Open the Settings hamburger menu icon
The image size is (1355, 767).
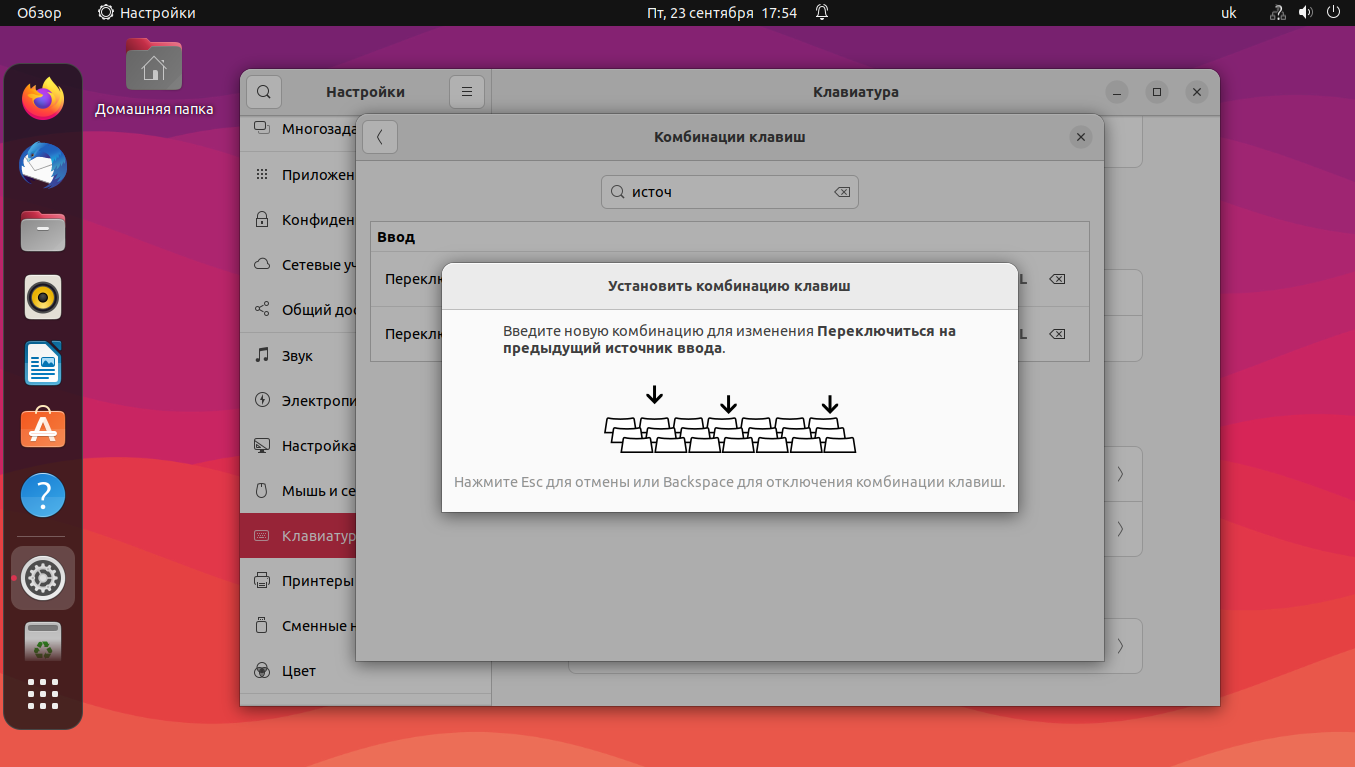coord(466,91)
